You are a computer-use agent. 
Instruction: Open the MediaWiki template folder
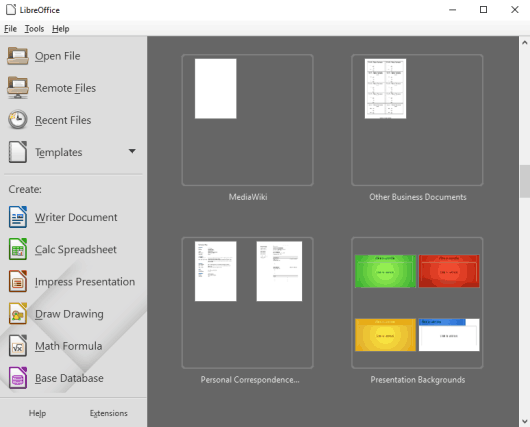click(x=247, y=120)
